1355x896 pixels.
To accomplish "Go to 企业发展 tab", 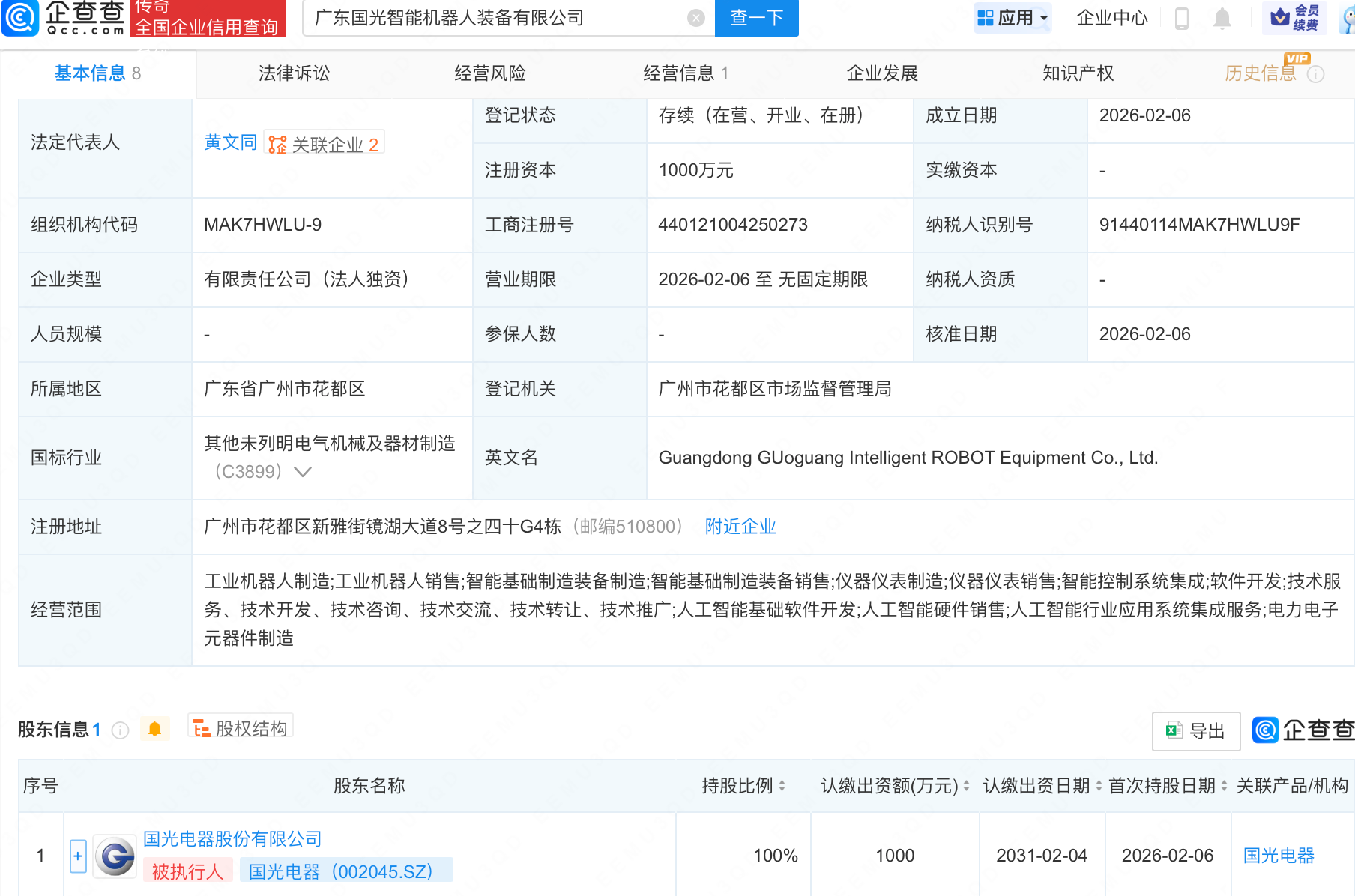I will click(x=882, y=73).
